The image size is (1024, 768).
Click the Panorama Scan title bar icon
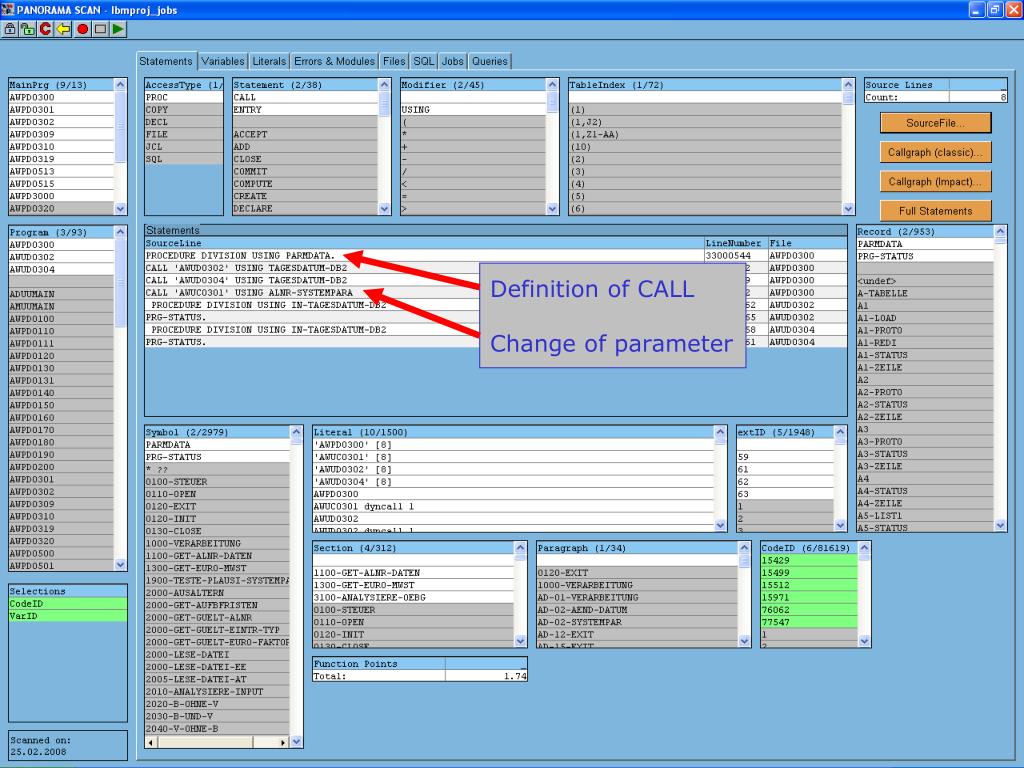(7, 9)
